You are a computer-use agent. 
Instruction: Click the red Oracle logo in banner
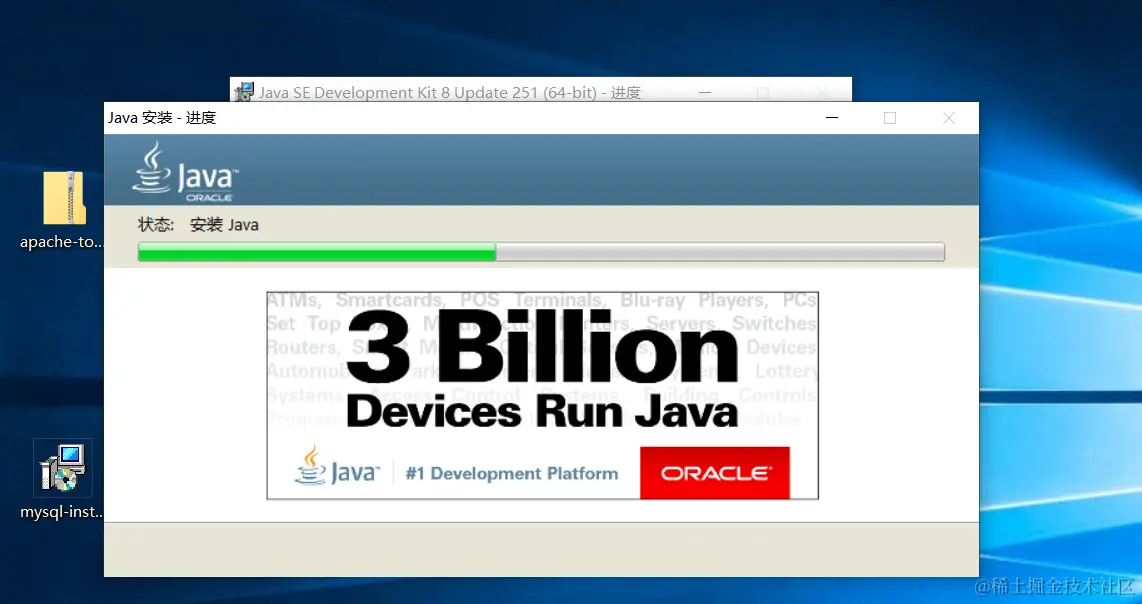(x=714, y=473)
